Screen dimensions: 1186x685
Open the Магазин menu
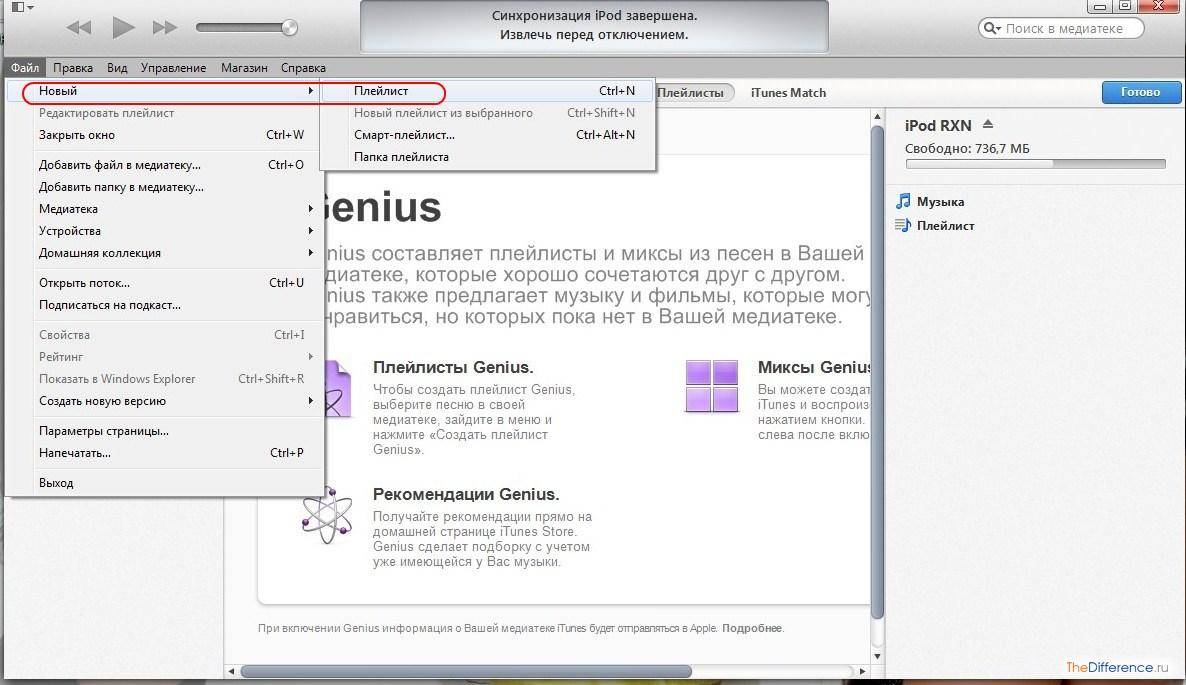pos(244,67)
